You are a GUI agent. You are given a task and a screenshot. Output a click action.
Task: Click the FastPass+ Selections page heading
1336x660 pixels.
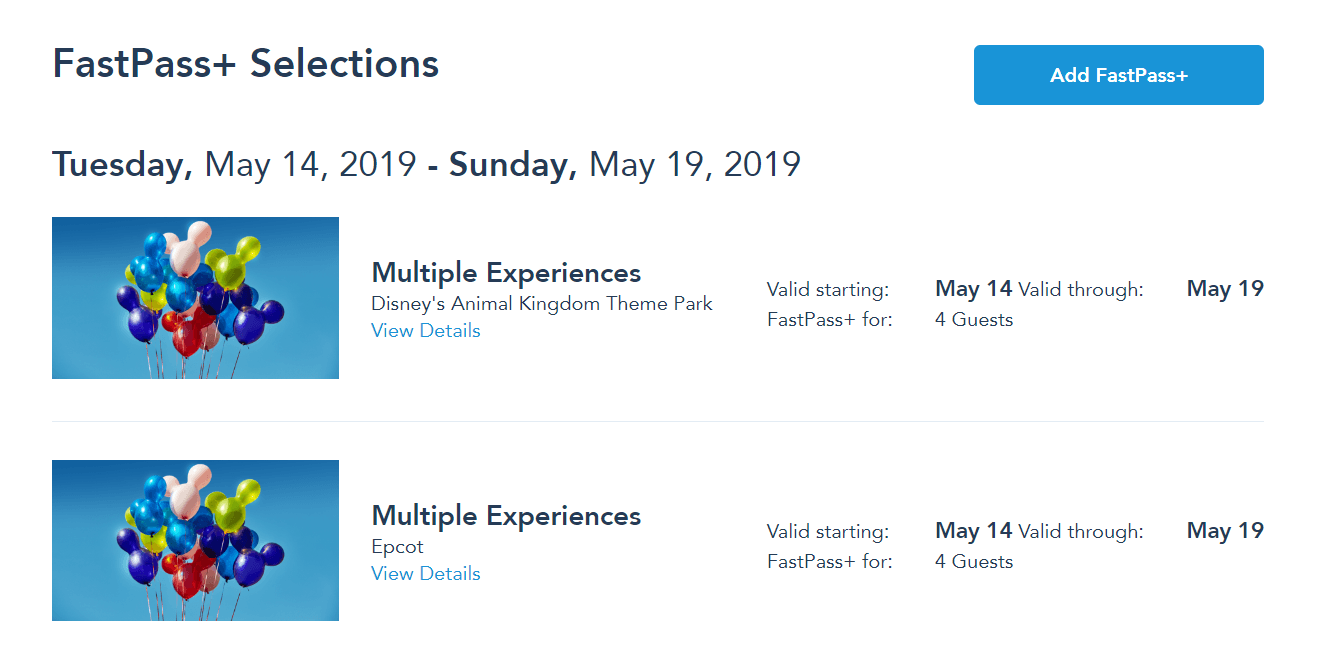(245, 64)
